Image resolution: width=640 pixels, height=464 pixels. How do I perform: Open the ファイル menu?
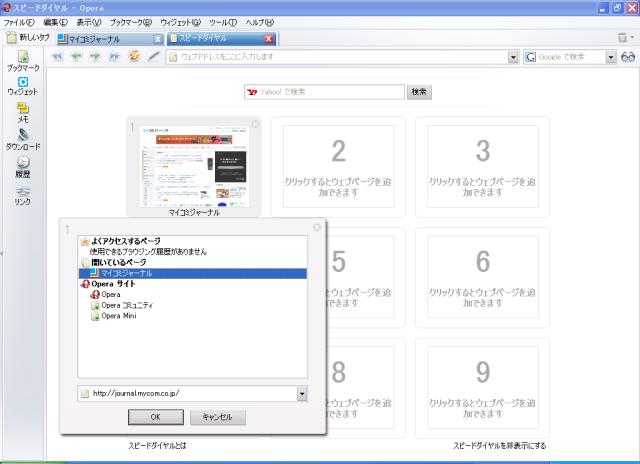click(x=19, y=22)
